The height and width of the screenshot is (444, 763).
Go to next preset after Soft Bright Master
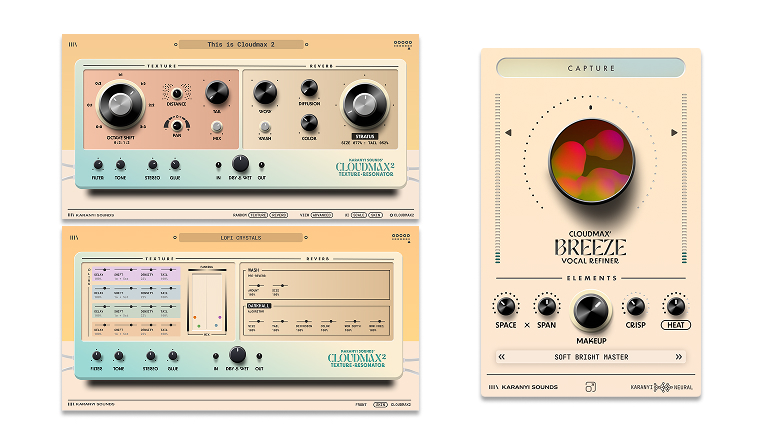point(679,357)
